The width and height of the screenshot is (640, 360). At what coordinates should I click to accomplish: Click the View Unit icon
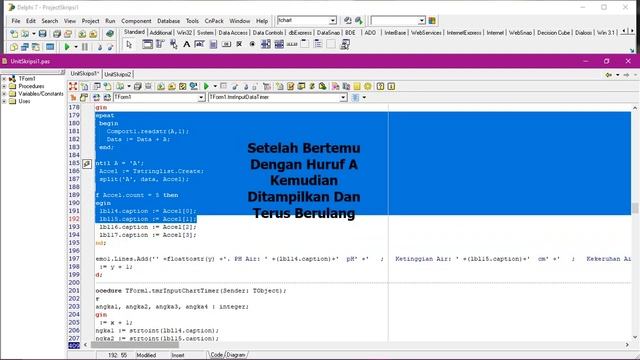pos(14,47)
